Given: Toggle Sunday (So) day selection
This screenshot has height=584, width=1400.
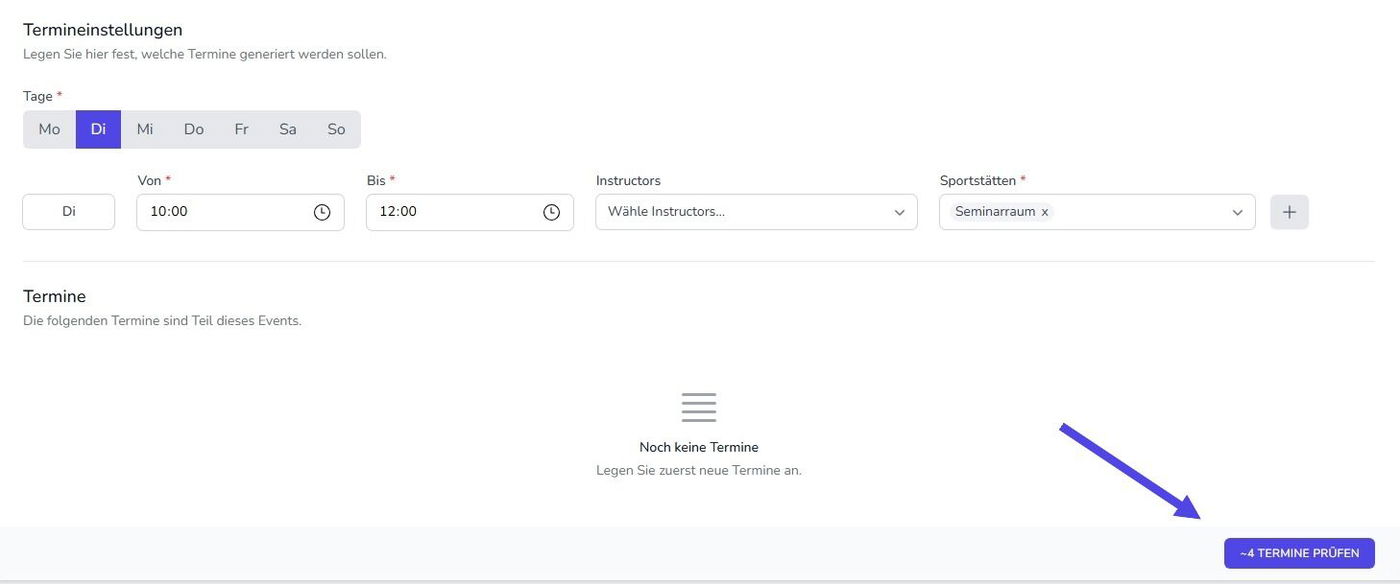Looking at the screenshot, I should 336,129.
